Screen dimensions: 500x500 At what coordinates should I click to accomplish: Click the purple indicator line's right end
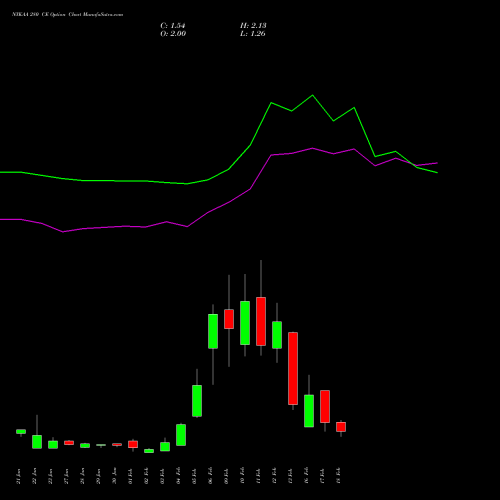[437, 163]
